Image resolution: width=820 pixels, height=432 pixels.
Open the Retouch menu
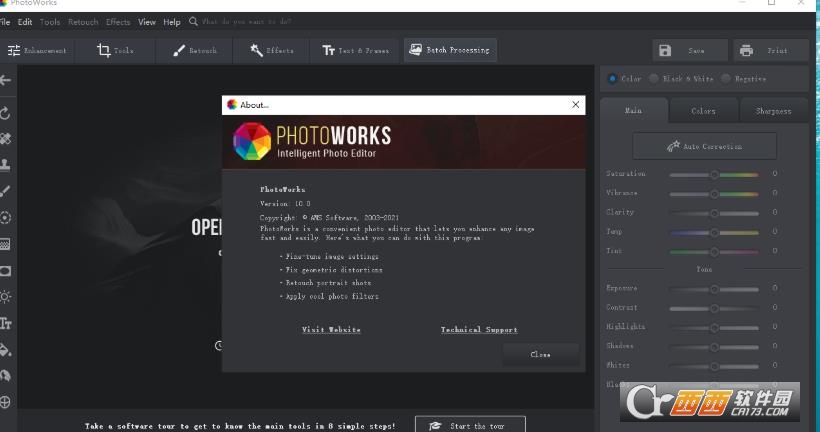[83, 22]
